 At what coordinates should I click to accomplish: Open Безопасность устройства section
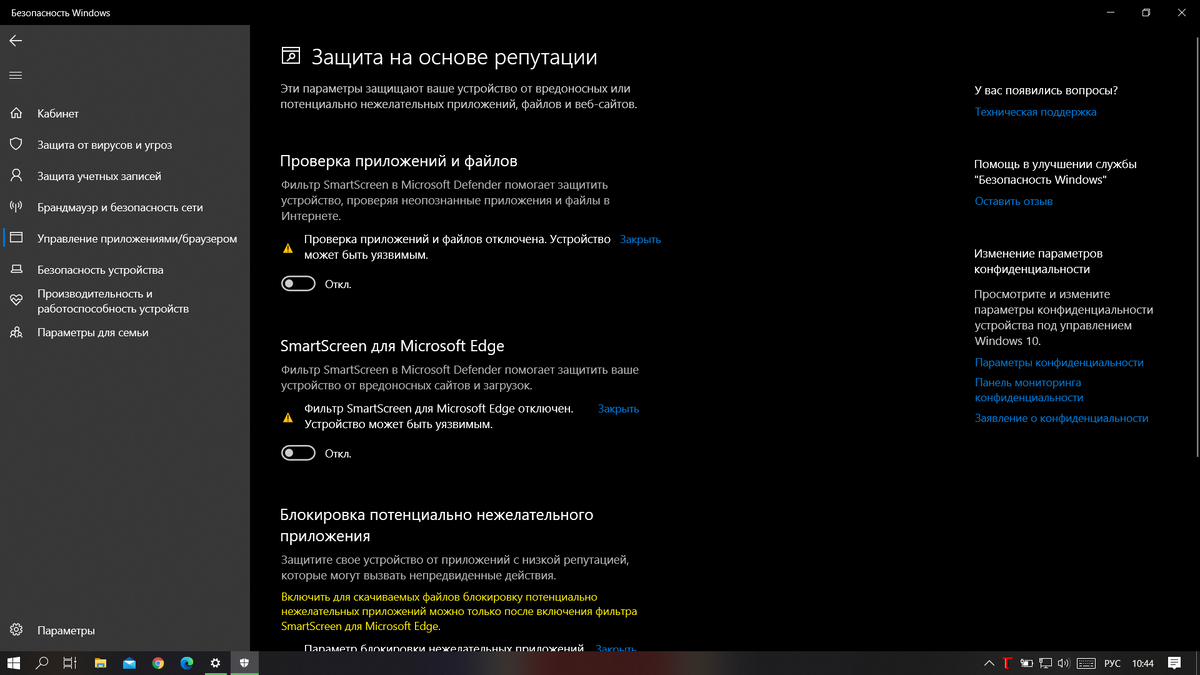tap(125, 270)
